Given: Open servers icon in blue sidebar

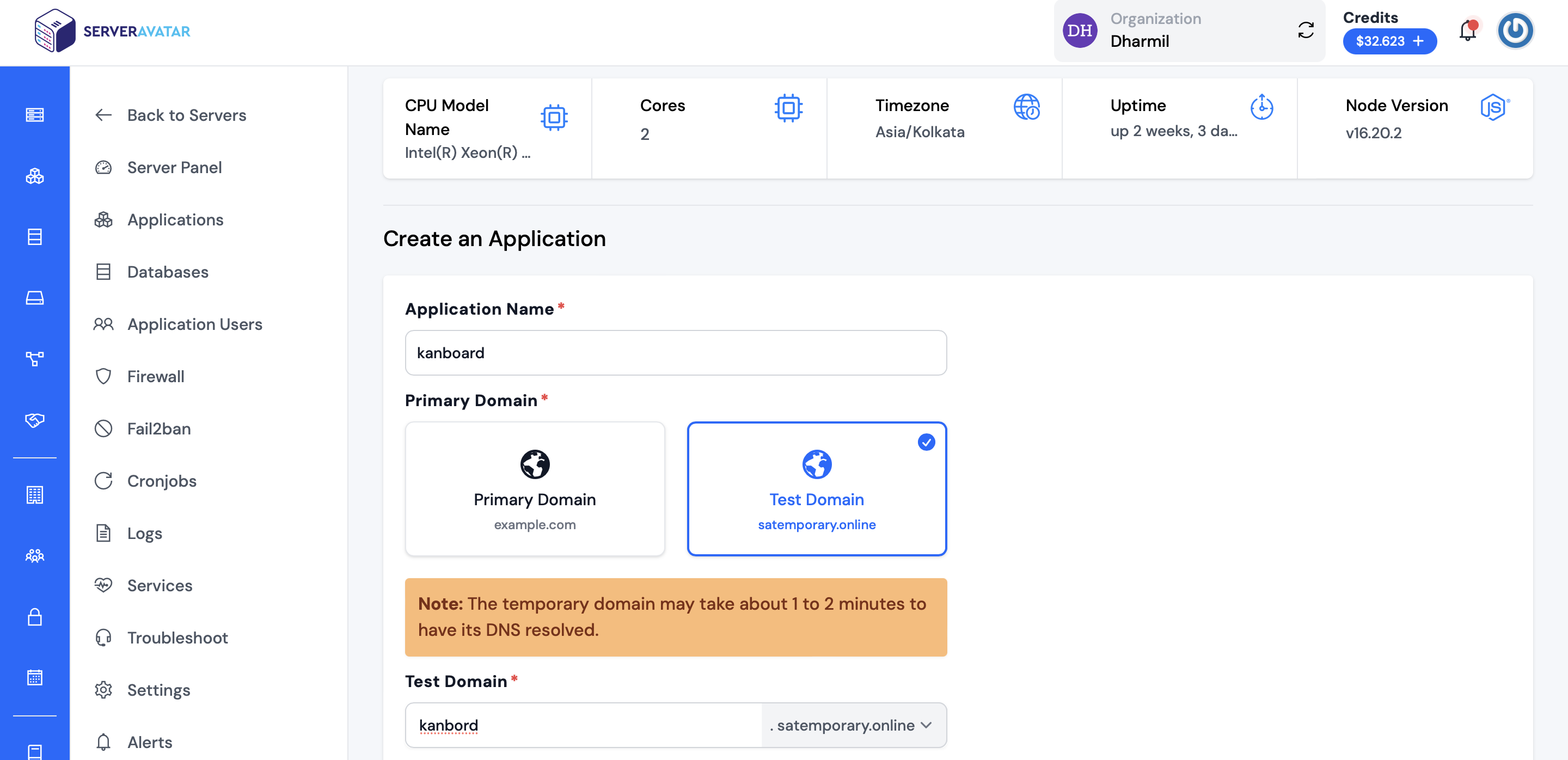Looking at the screenshot, I should (35, 115).
